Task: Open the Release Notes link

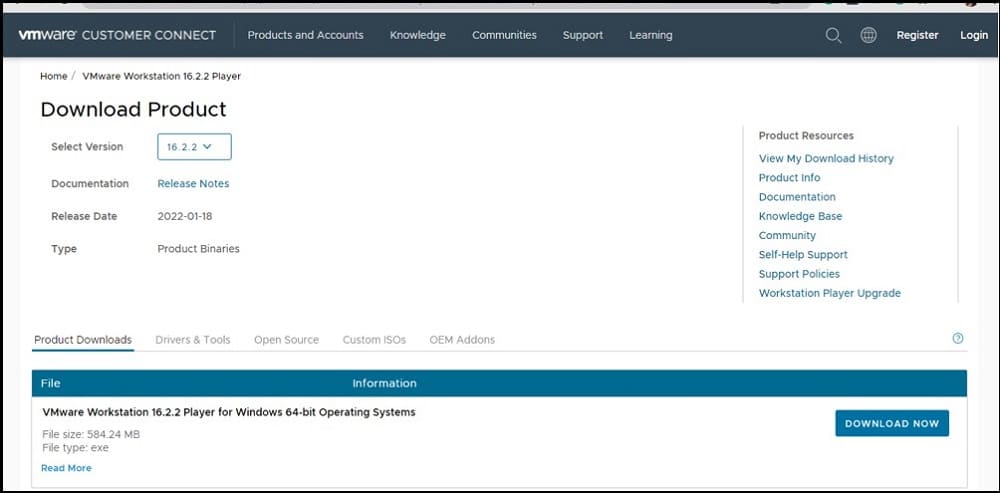Action: click(x=193, y=184)
